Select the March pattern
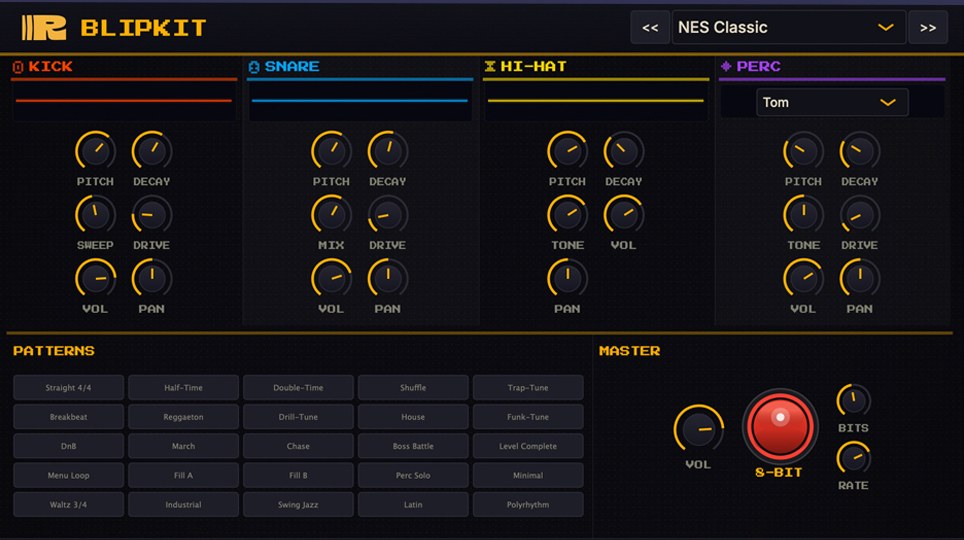 [183, 446]
